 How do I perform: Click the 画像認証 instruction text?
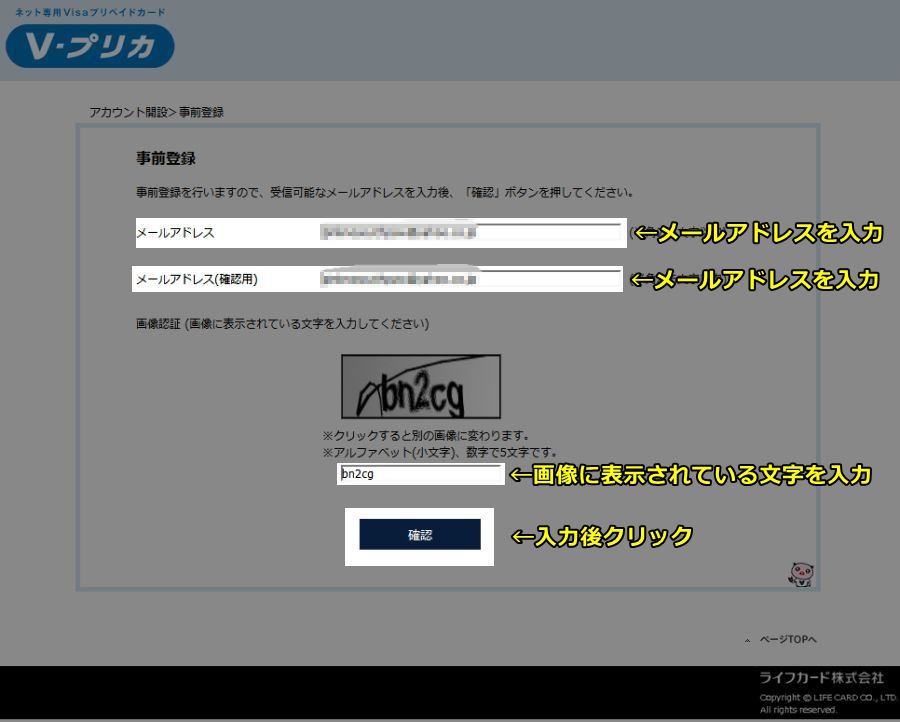(x=282, y=324)
